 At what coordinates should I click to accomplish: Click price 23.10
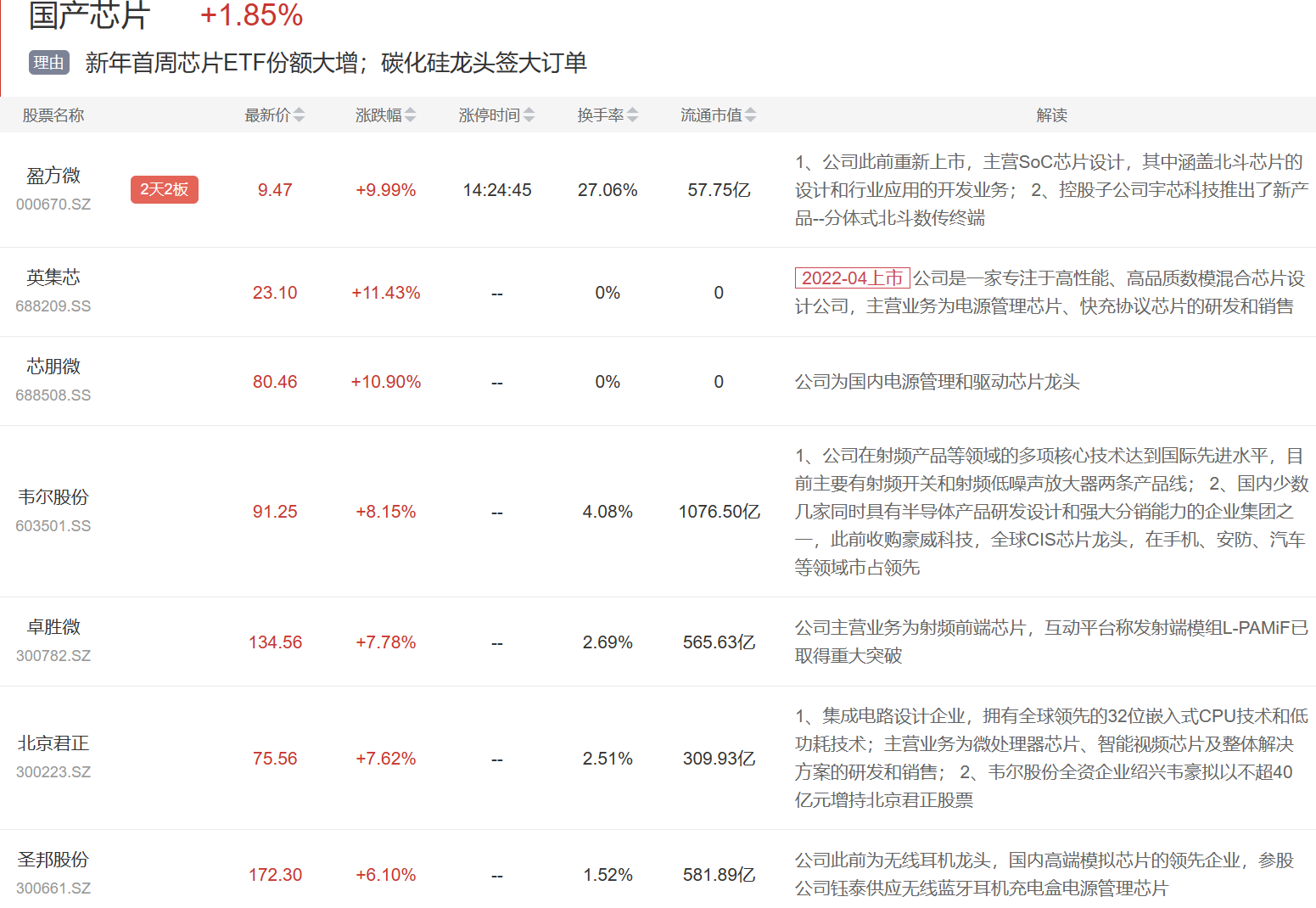275,293
